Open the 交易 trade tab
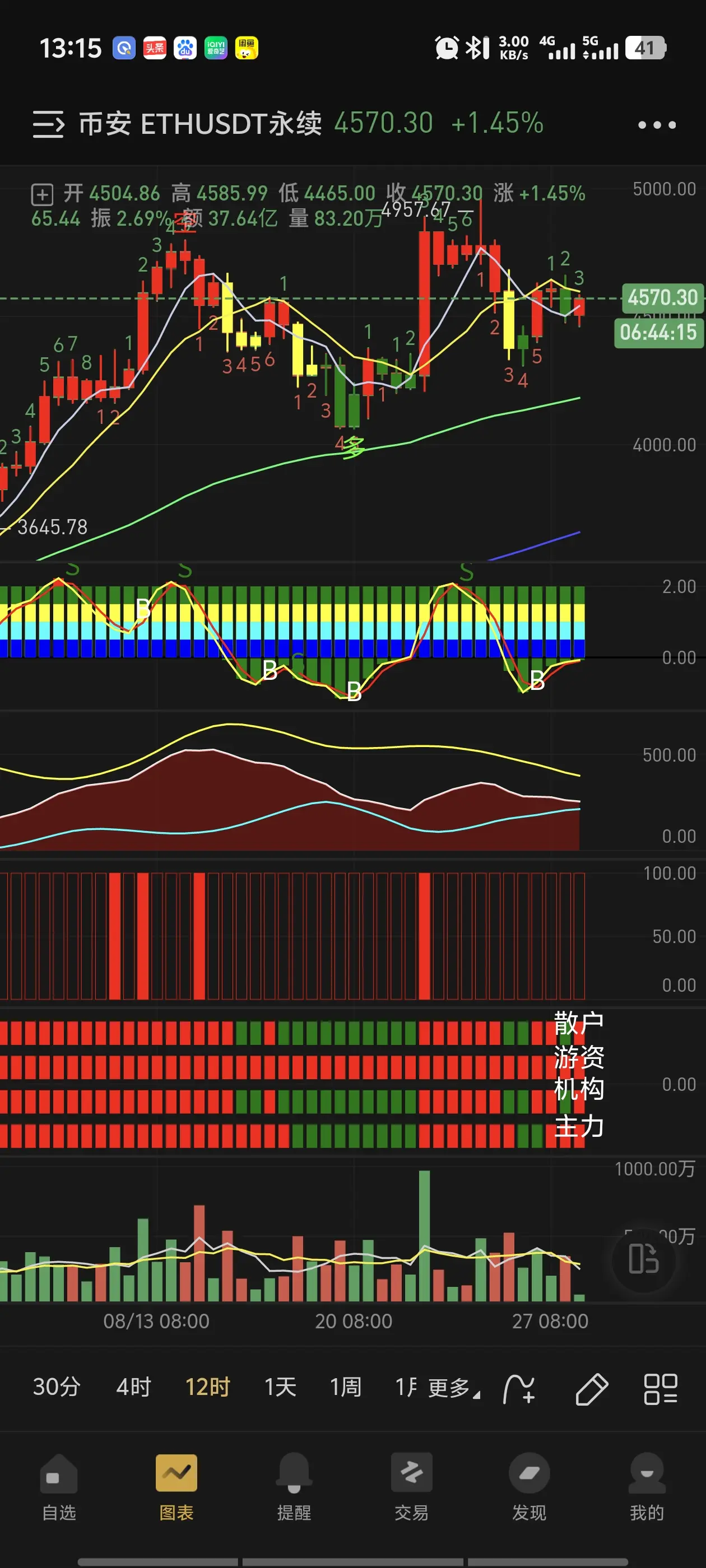Image resolution: width=706 pixels, height=1568 pixels. pos(412,1487)
